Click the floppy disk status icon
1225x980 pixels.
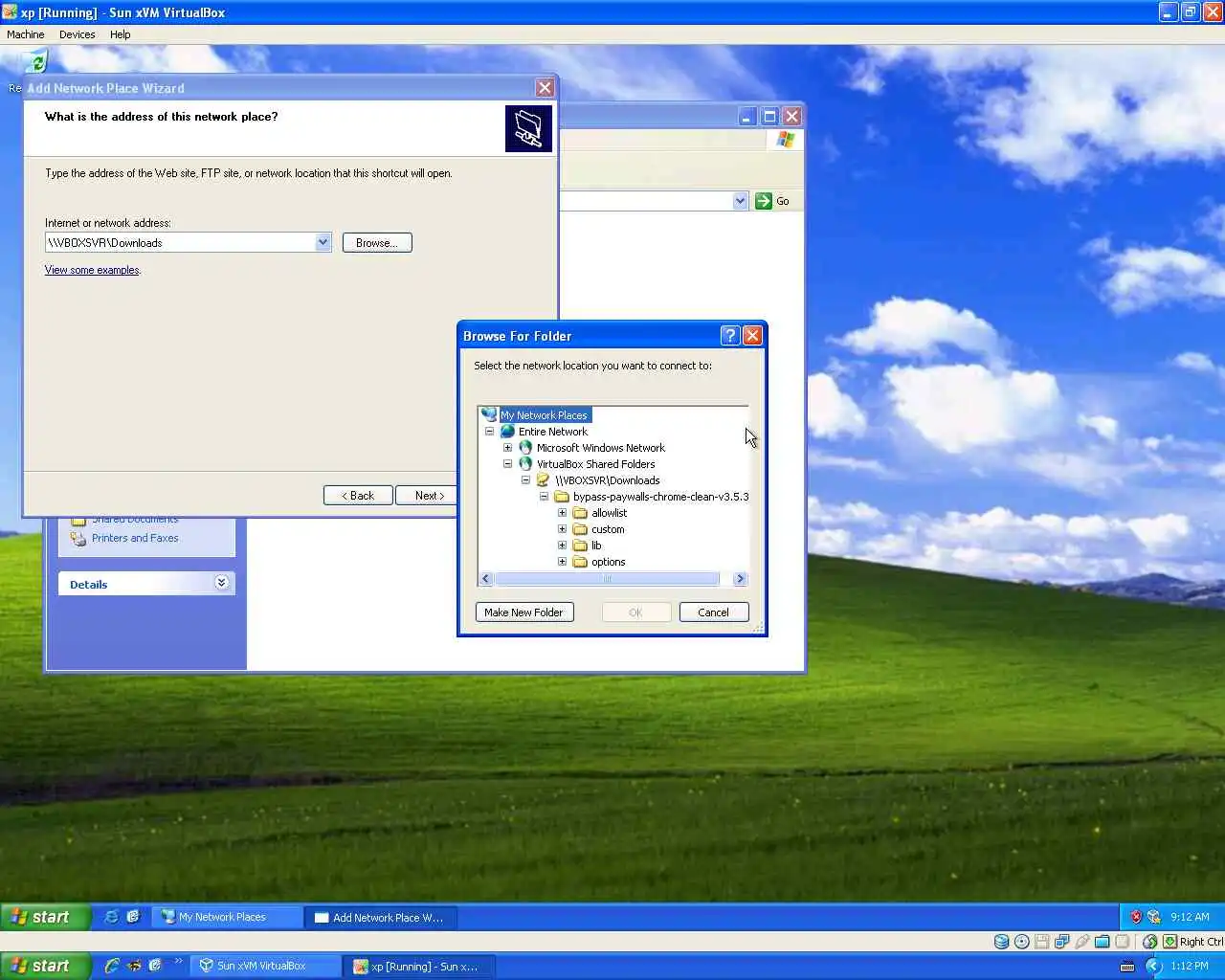pos(1042,942)
